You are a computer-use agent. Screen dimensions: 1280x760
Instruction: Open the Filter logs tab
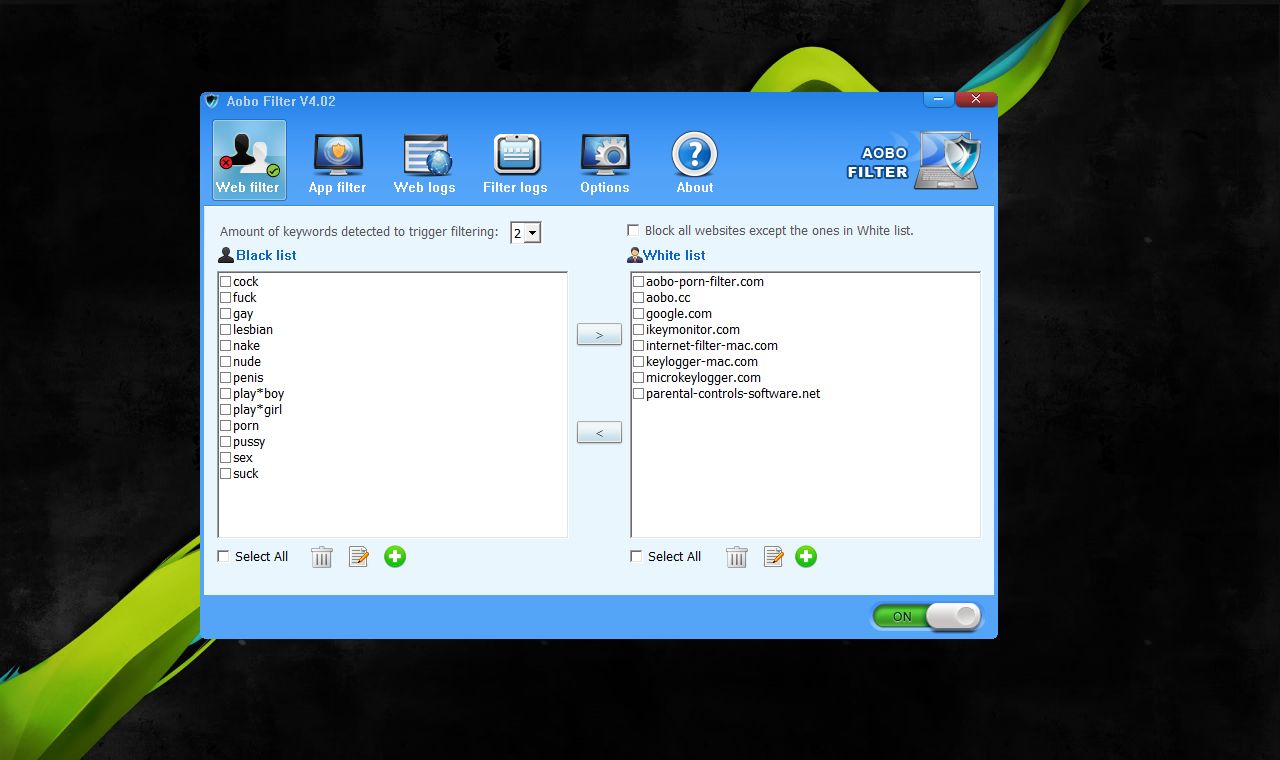(515, 163)
